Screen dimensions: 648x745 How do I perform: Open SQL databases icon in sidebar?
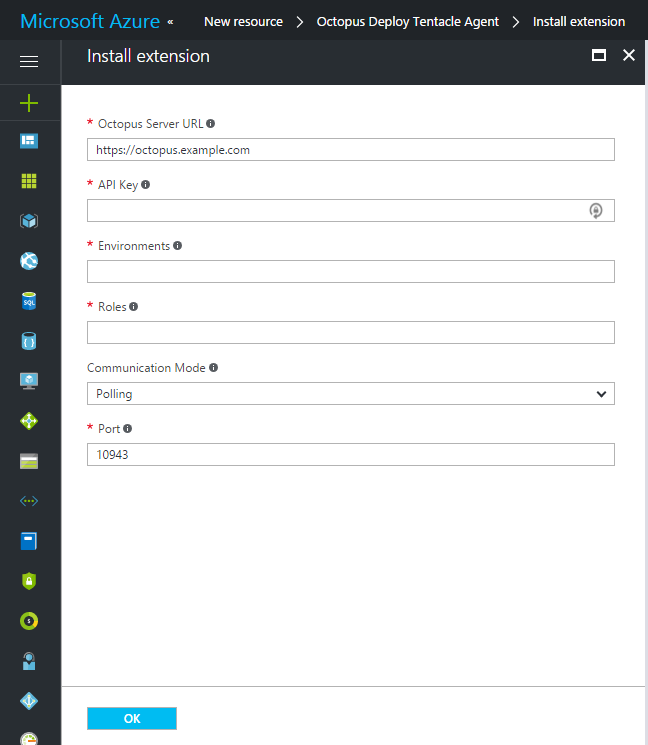[x=29, y=301]
